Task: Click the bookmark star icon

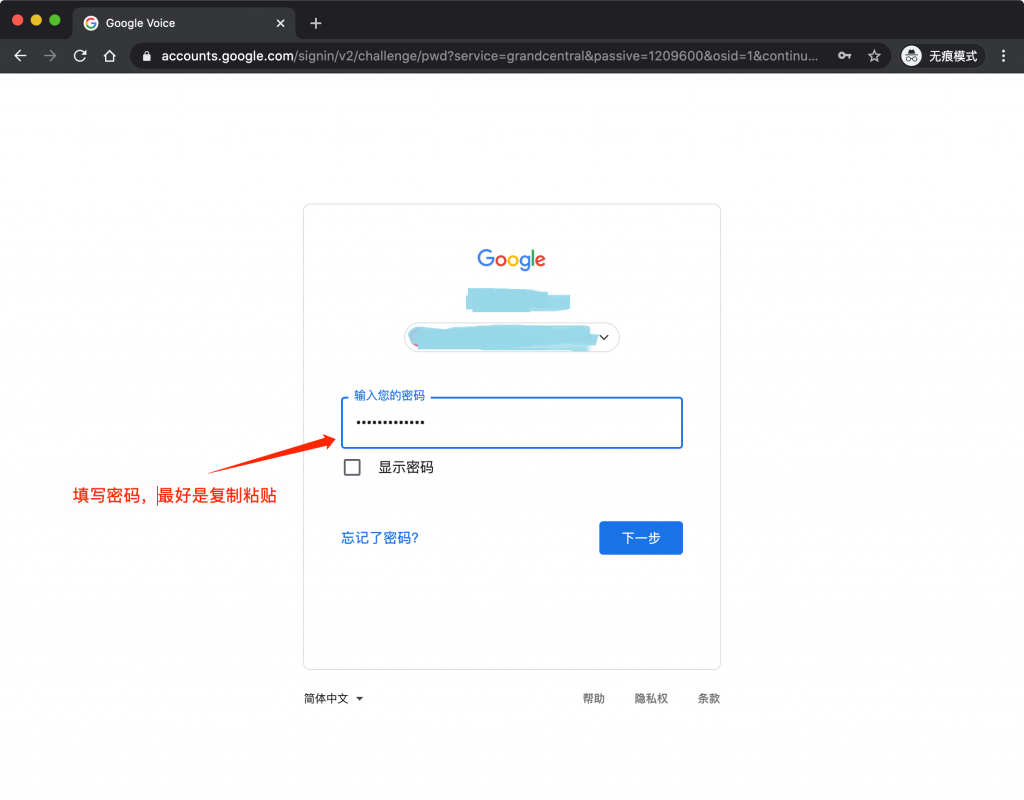Action: (x=874, y=56)
